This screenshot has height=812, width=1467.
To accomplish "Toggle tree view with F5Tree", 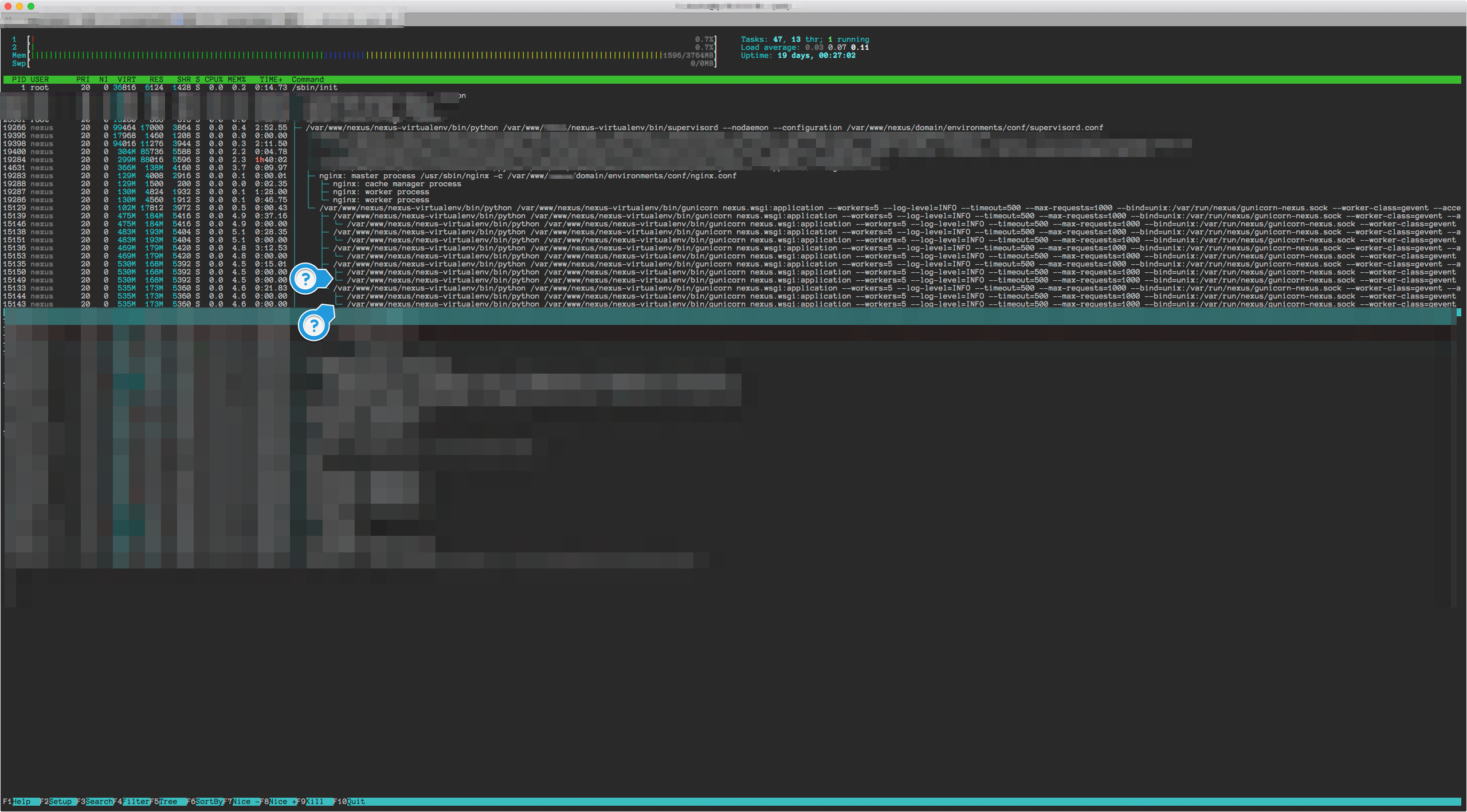I will (168, 802).
